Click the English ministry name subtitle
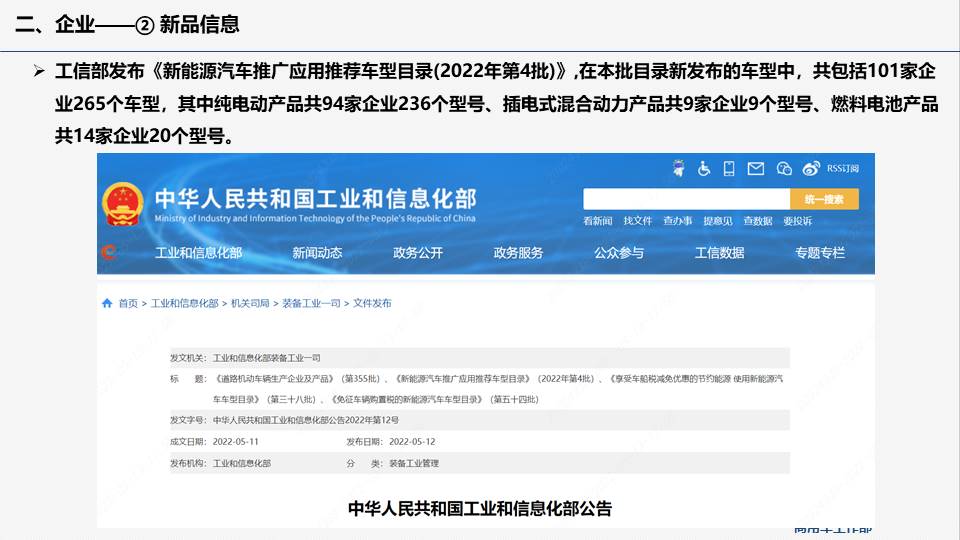 [315, 219]
